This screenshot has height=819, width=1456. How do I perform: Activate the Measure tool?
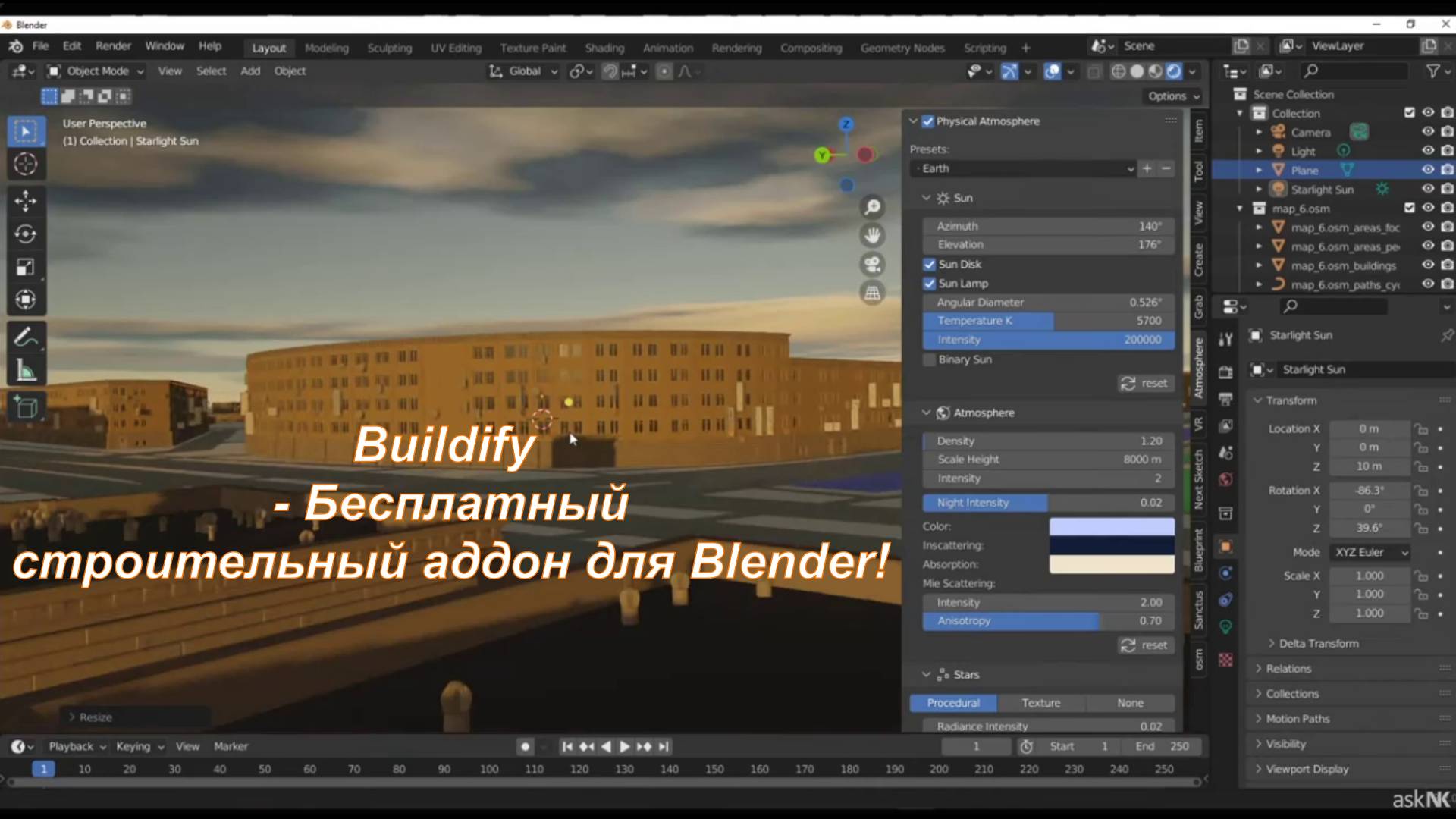tap(25, 371)
